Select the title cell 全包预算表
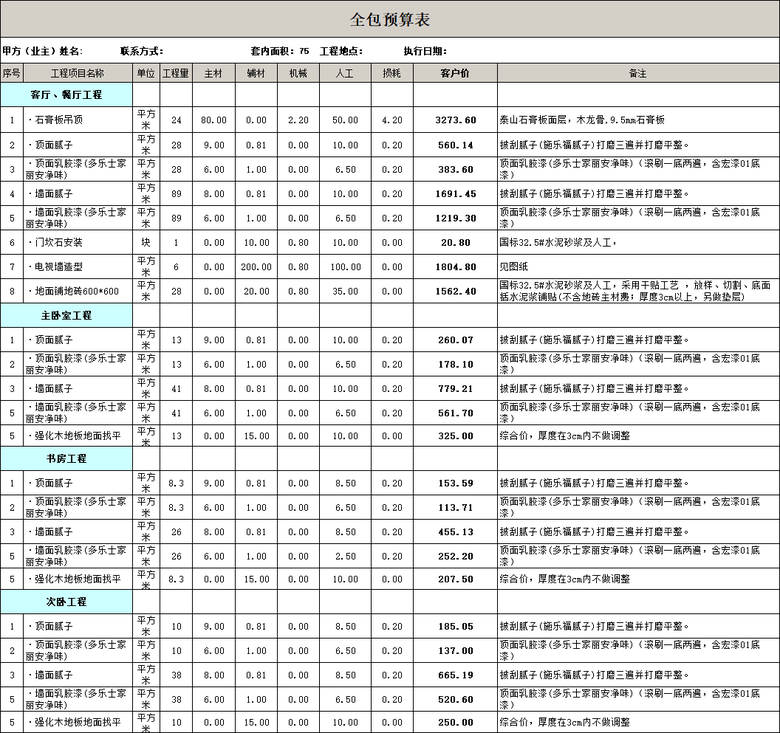Viewport: 780px width, 733px height. [x=390, y=20]
